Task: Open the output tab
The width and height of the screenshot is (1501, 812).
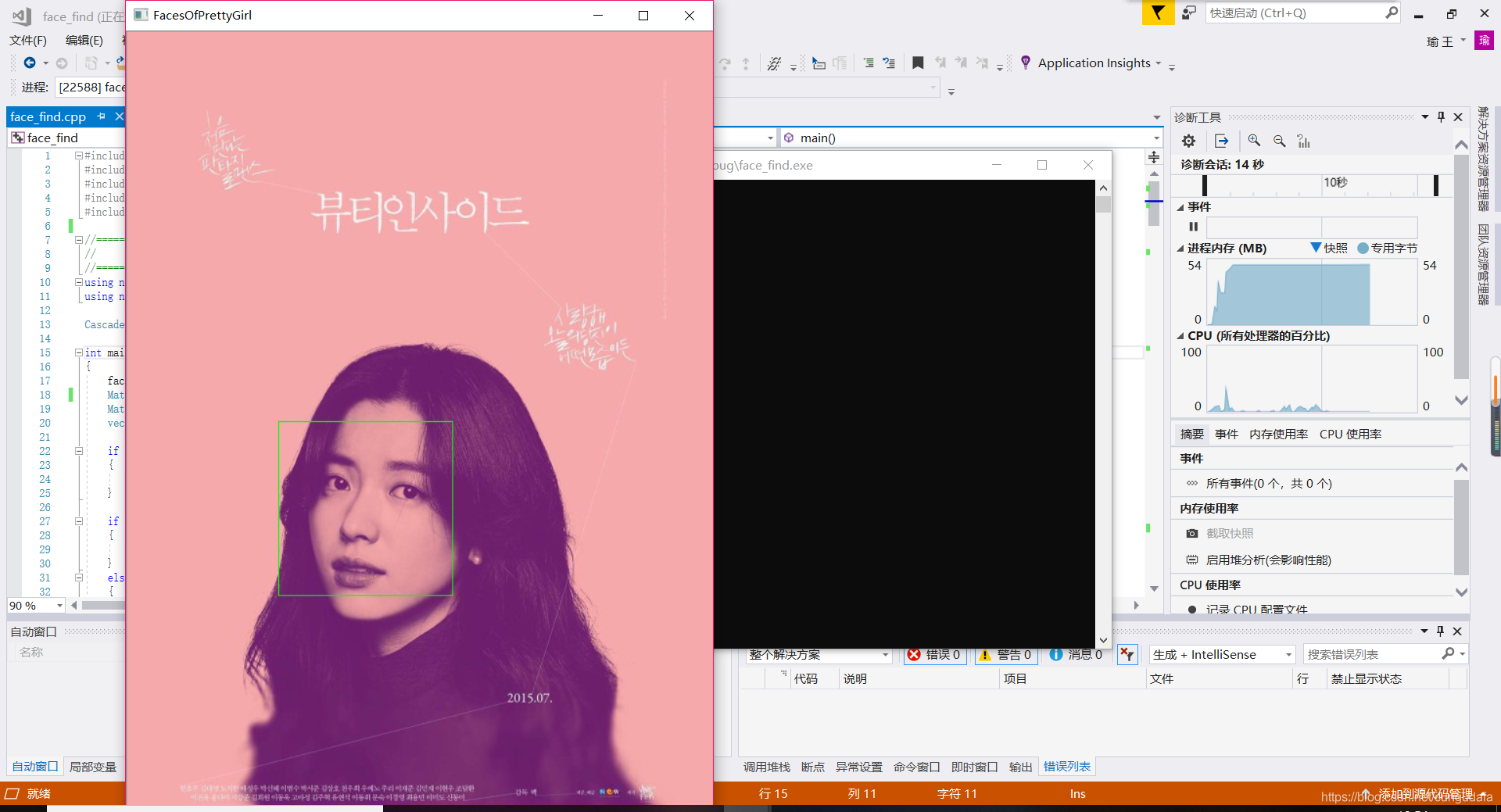Action: click(1020, 767)
